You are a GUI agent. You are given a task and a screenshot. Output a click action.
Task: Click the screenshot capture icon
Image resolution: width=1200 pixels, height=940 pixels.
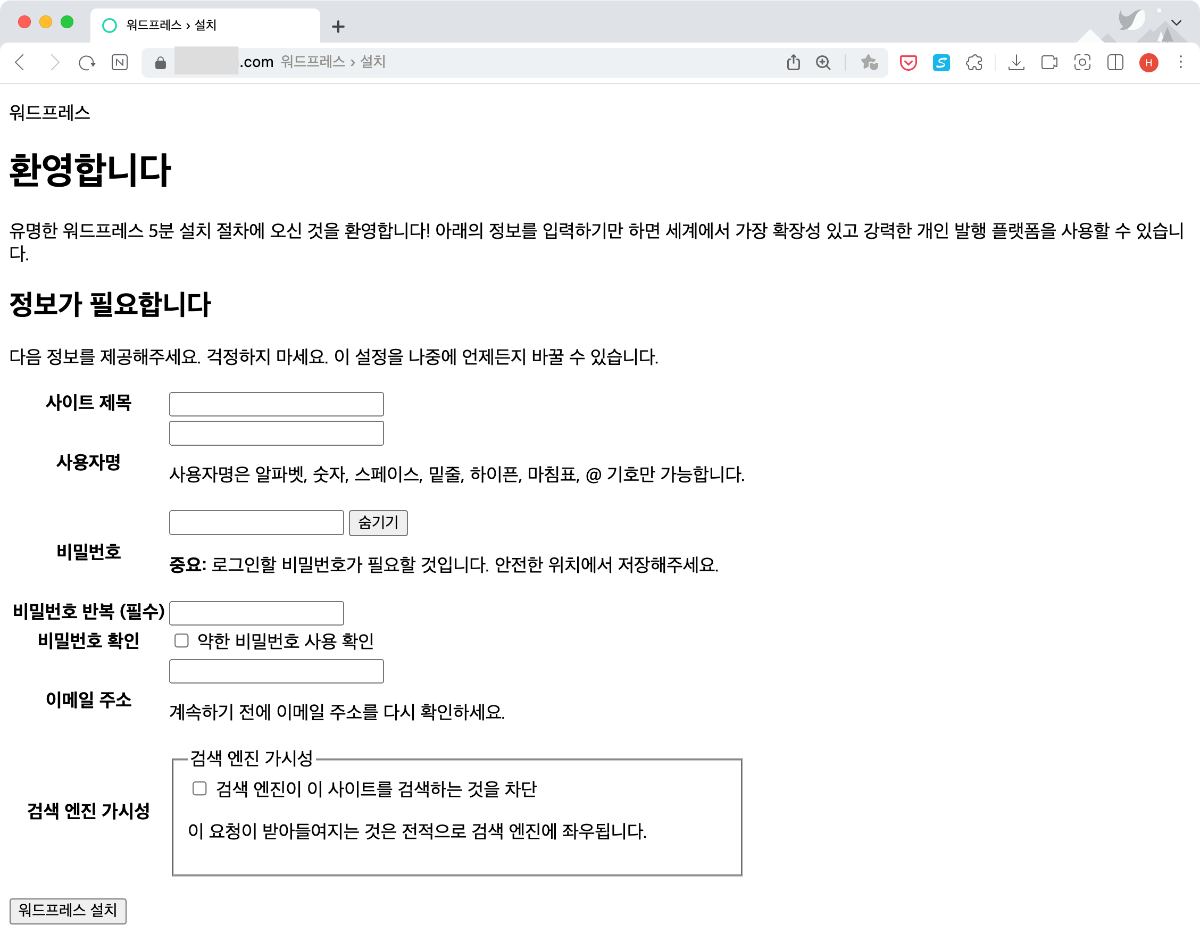pos(1082,62)
